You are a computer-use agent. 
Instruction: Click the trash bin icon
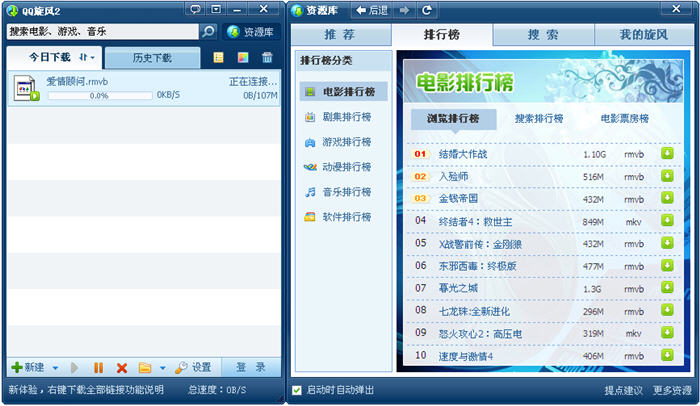pyautogui.click(x=267, y=58)
